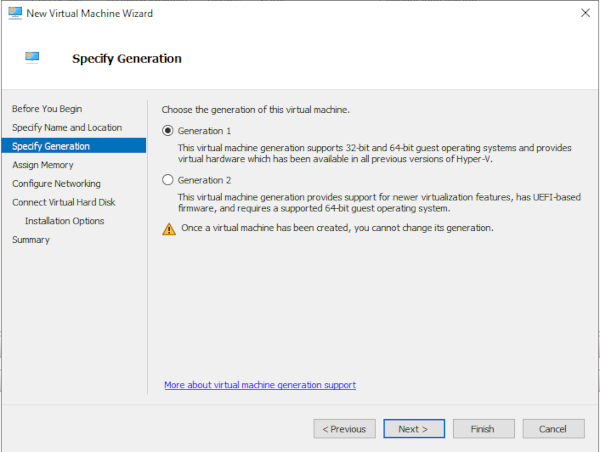Jump to the Assign Memory step
The width and height of the screenshot is (600, 452).
(x=43, y=165)
